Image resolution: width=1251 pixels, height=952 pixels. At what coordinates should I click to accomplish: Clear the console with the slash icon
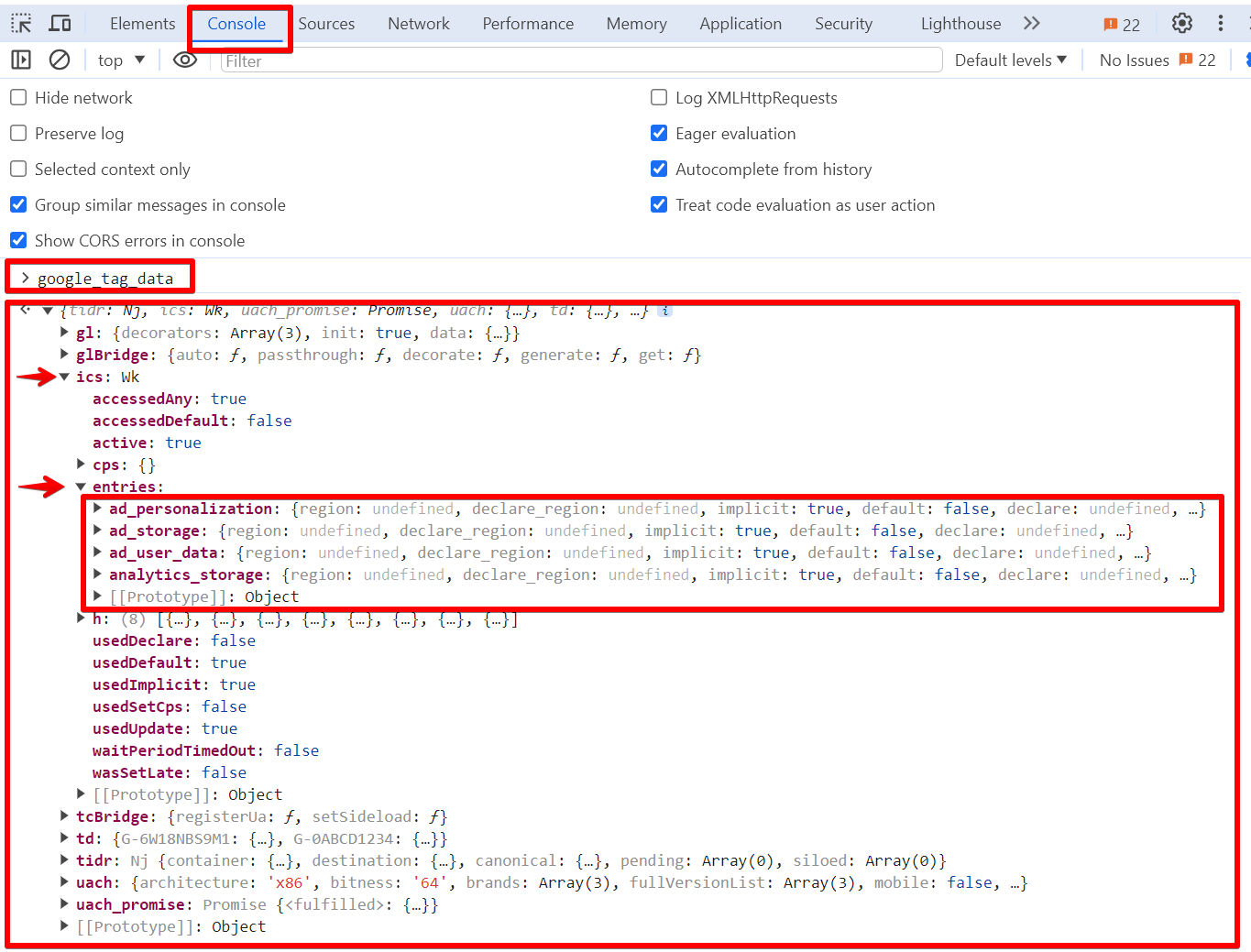point(59,60)
